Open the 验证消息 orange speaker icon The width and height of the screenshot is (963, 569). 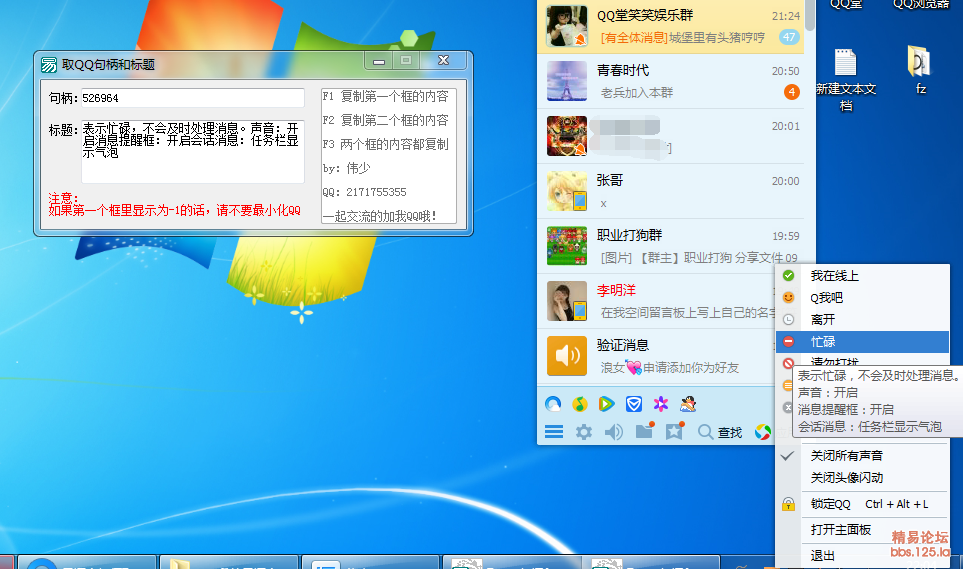(567, 356)
